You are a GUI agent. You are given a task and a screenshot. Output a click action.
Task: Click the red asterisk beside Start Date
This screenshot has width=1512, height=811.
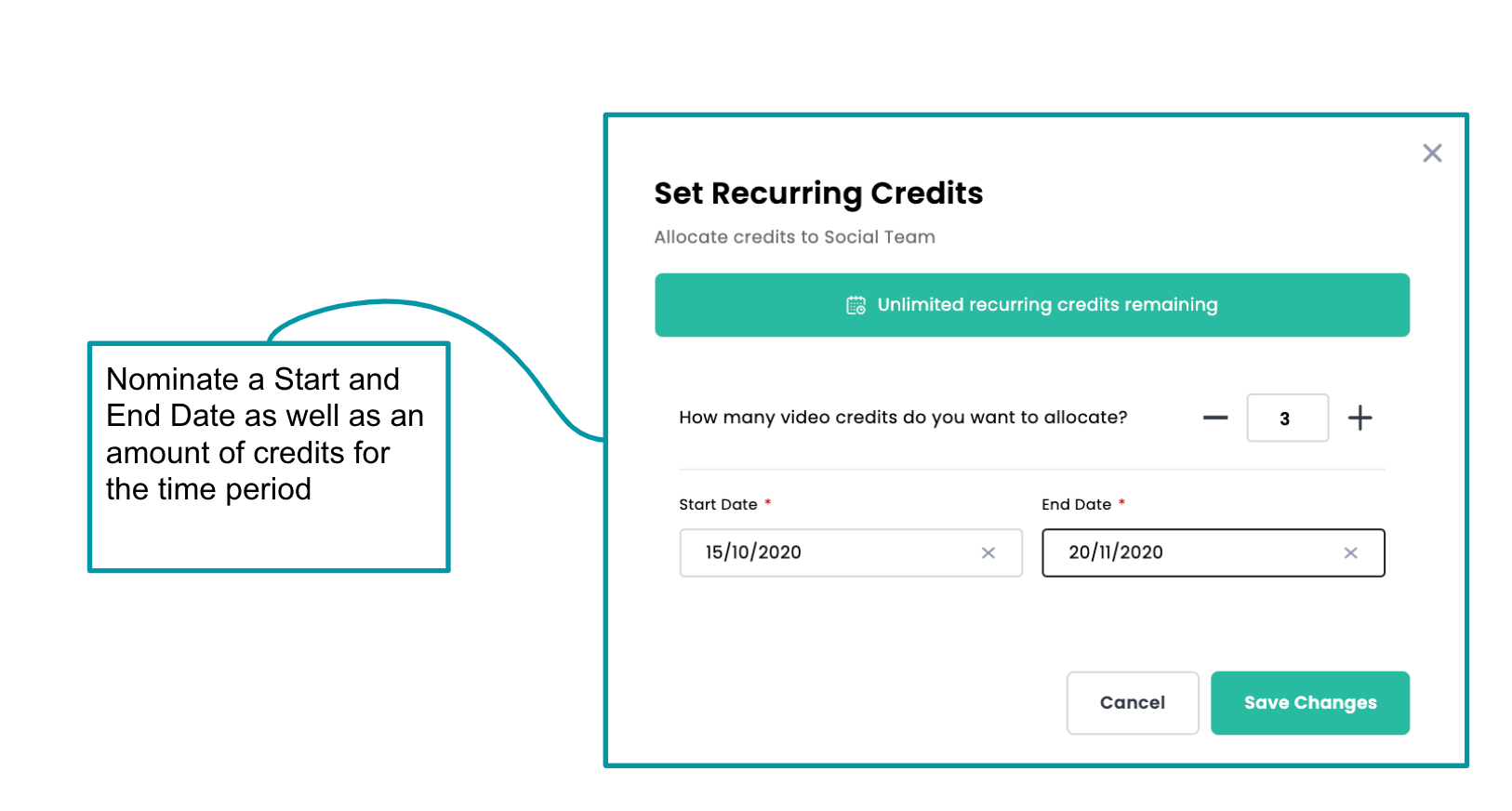[768, 503]
